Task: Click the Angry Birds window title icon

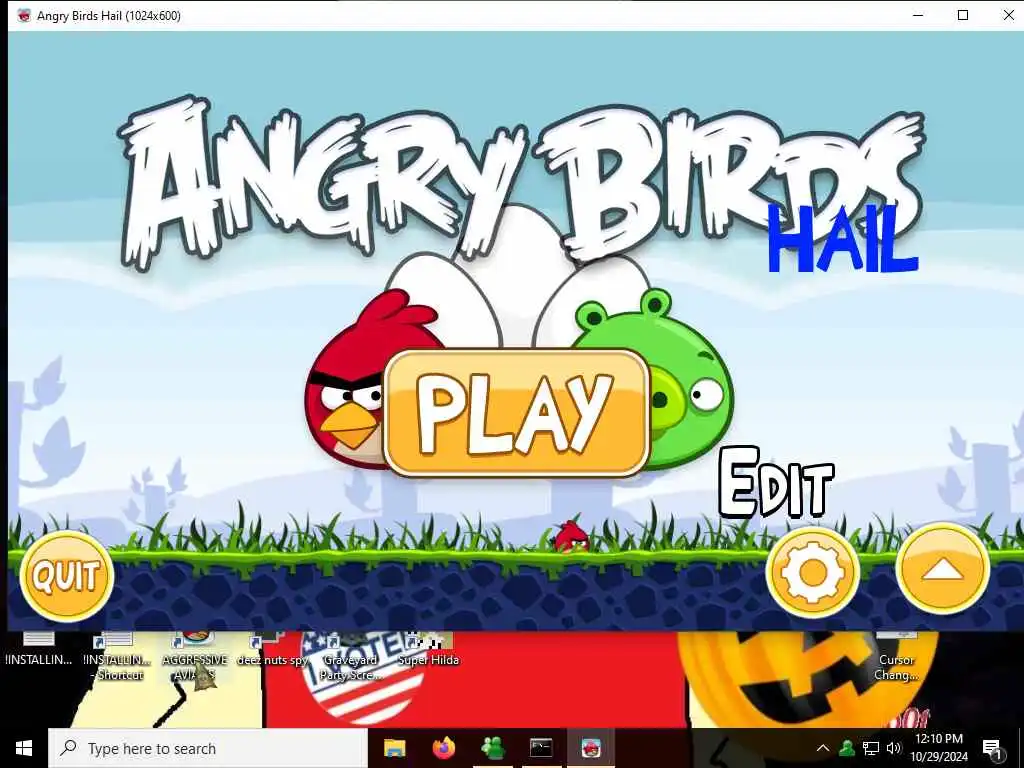Action: pos(24,15)
